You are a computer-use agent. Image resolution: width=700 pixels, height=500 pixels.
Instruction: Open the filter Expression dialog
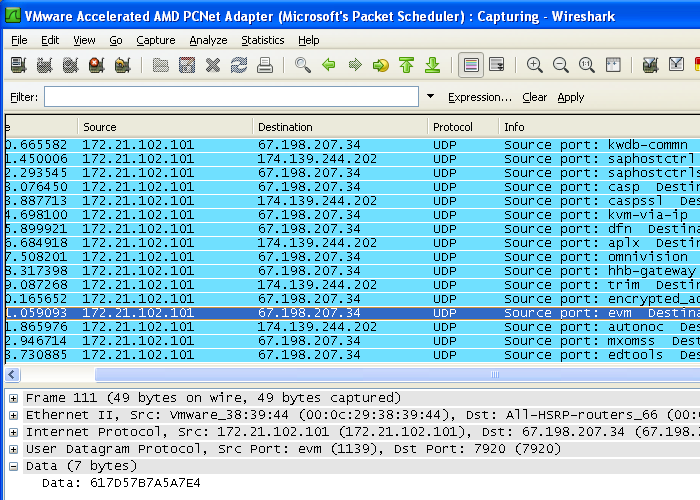479,97
